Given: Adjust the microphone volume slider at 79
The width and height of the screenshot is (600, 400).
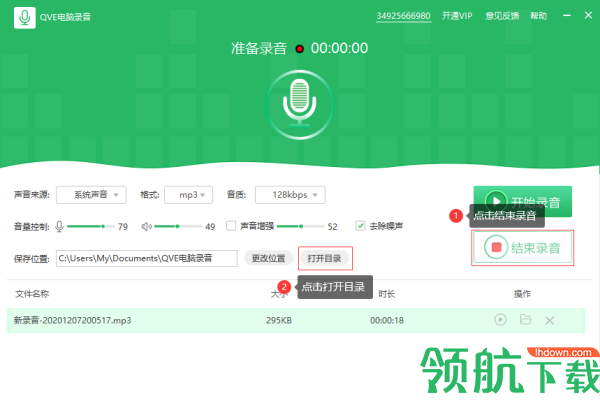Looking at the screenshot, I should point(91,227).
